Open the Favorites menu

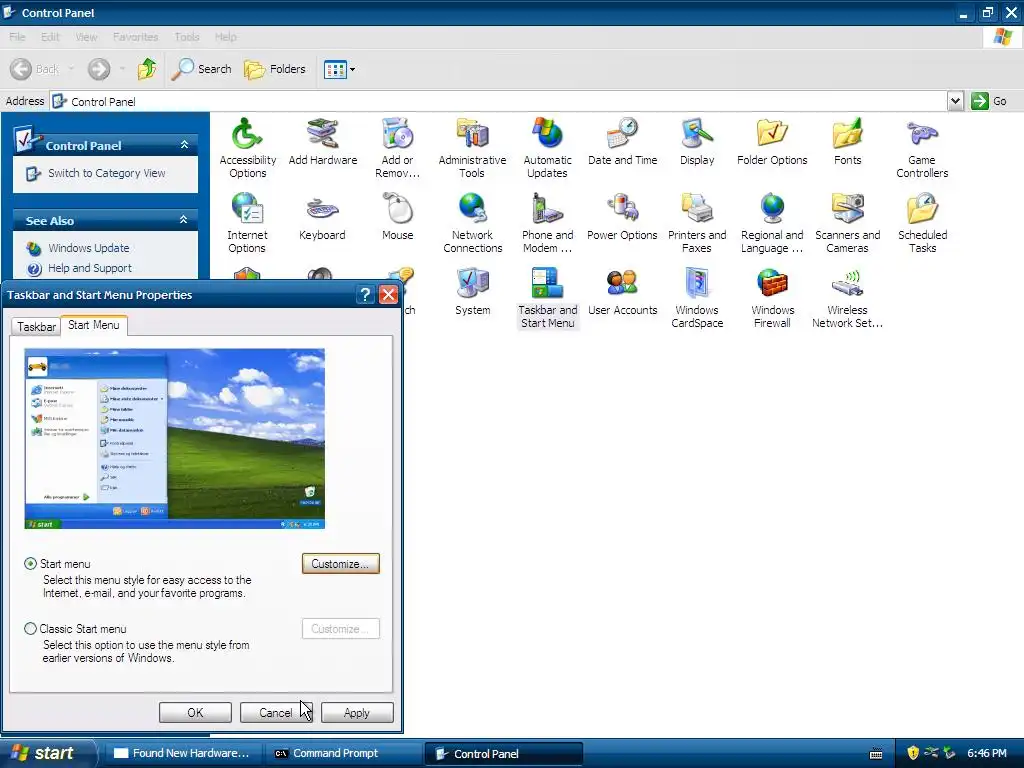coord(135,37)
